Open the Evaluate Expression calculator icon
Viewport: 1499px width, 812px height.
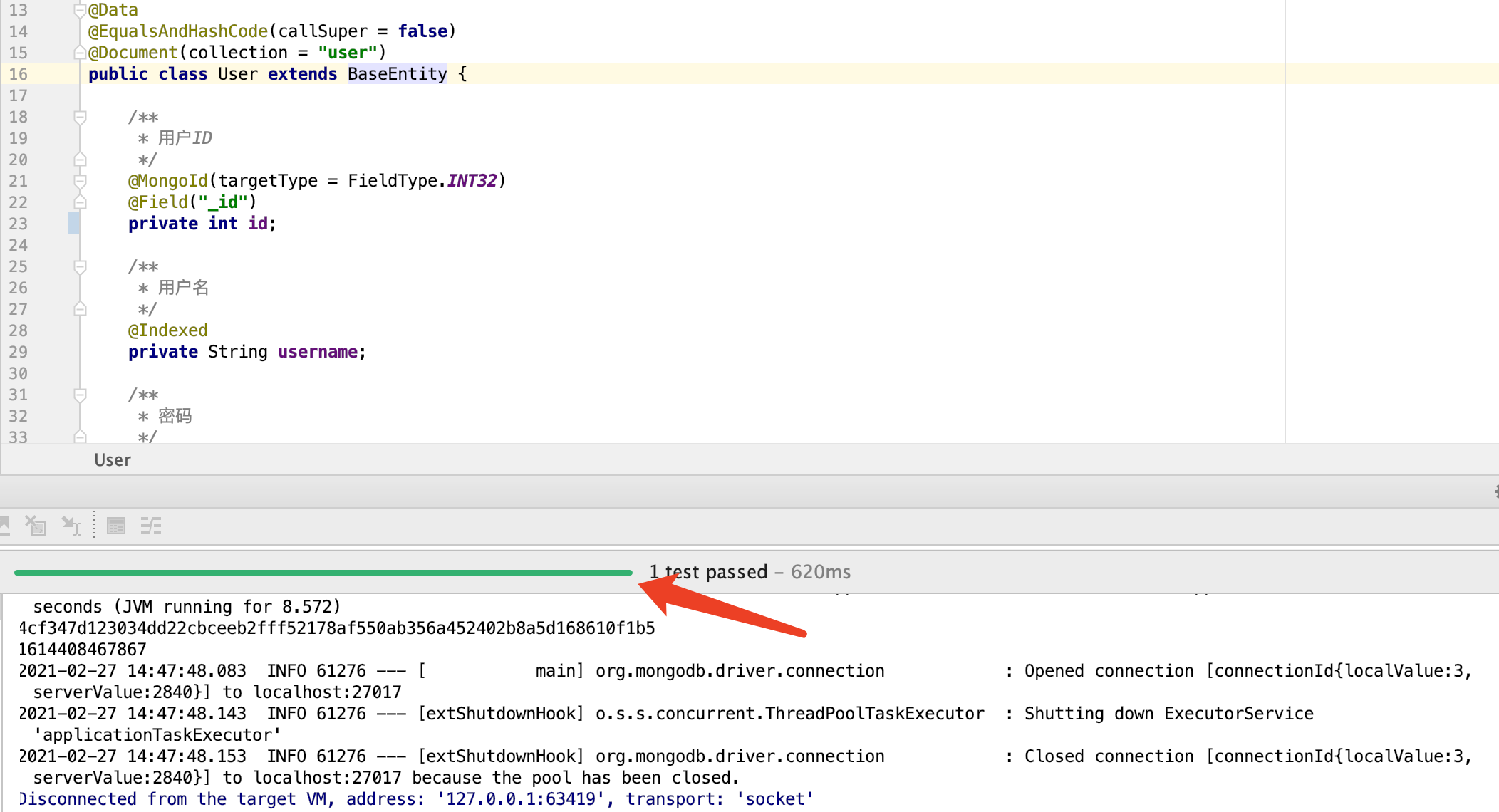tap(116, 526)
